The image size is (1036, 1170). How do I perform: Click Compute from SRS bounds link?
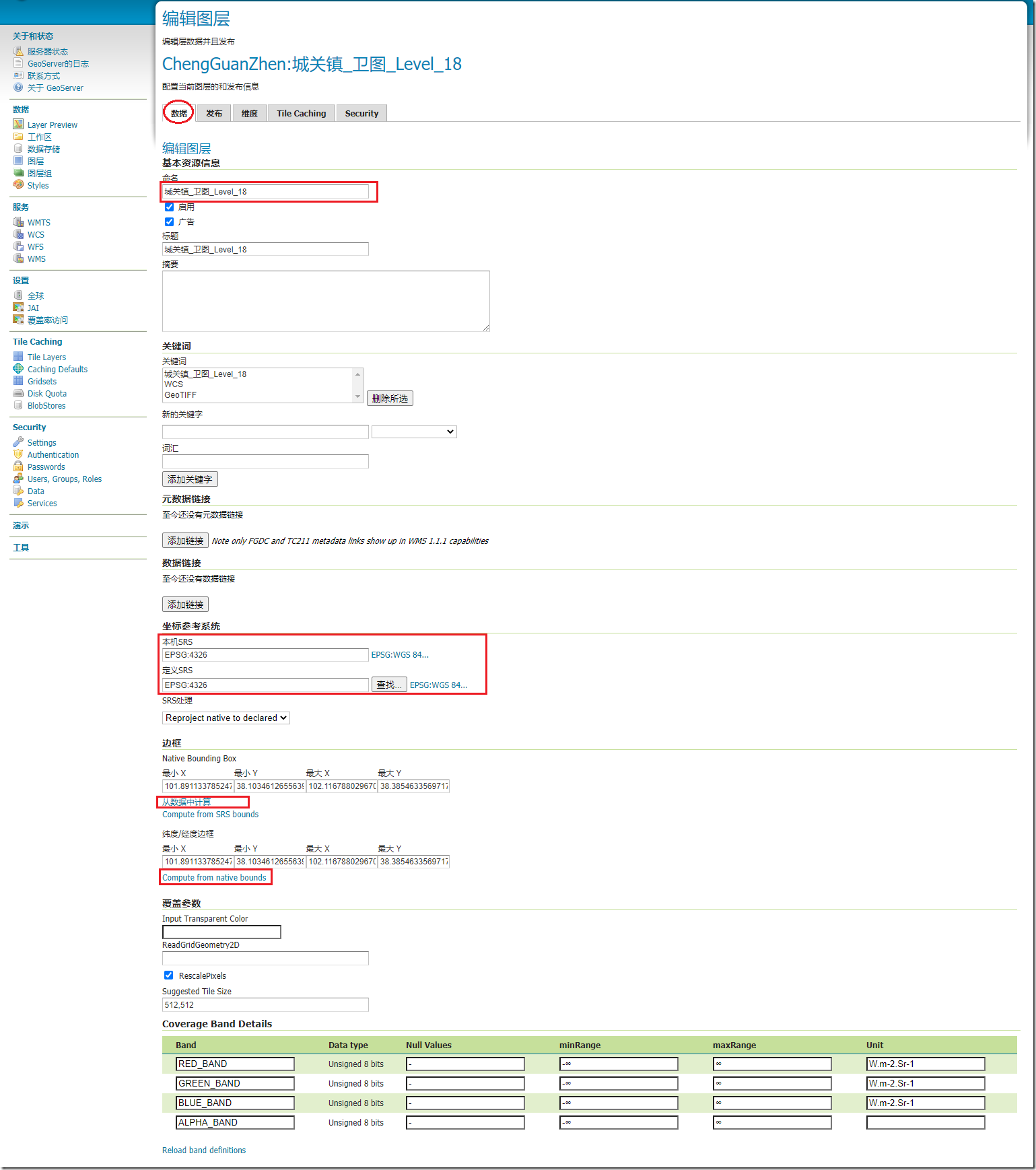[210, 815]
